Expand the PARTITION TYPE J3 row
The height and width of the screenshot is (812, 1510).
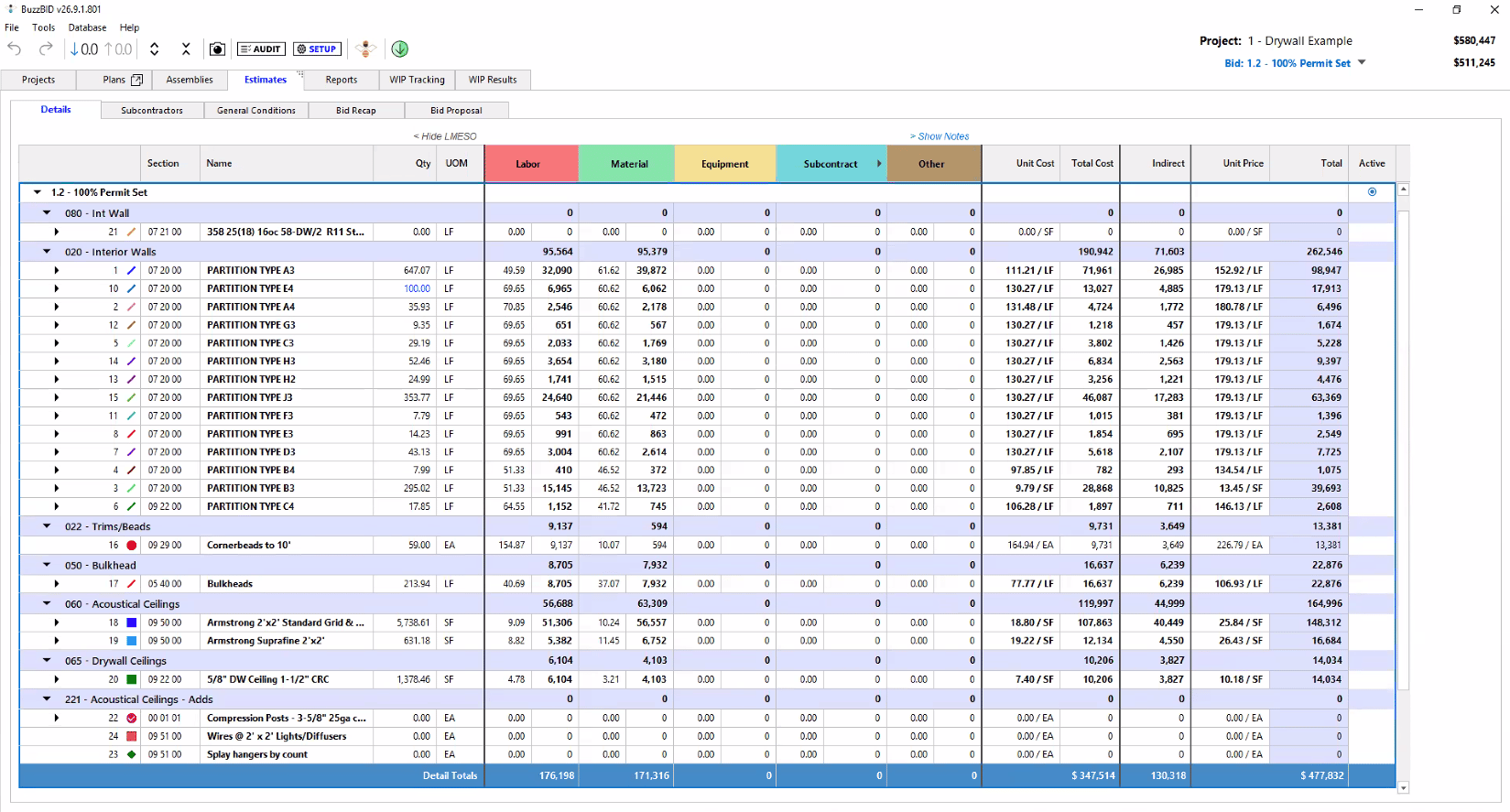click(x=57, y=398)
